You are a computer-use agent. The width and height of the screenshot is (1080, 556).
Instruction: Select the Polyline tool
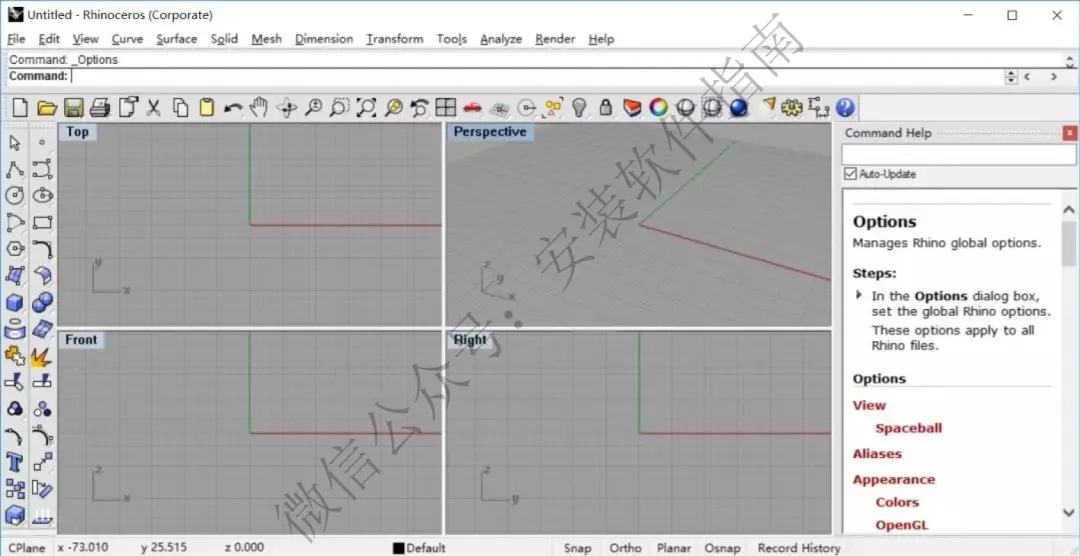tap(14, 169)
